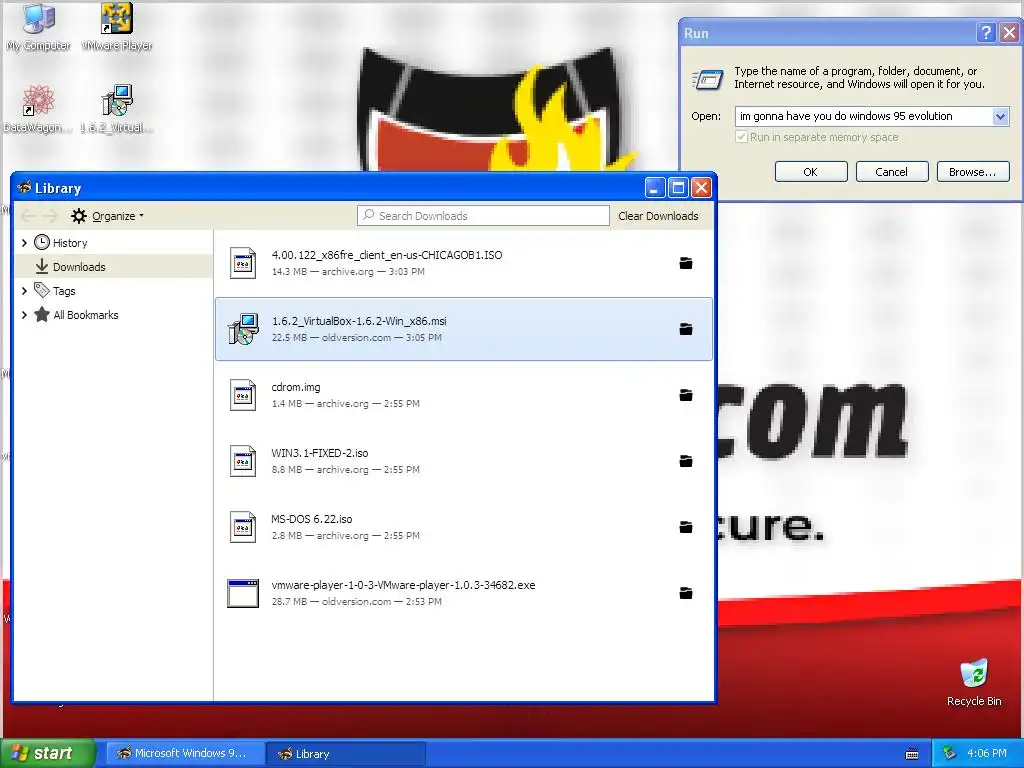Open containing folder for WIN3.1-FIXED-2.iso
This screenshot has width=1024, height=768.
[686, 461]
